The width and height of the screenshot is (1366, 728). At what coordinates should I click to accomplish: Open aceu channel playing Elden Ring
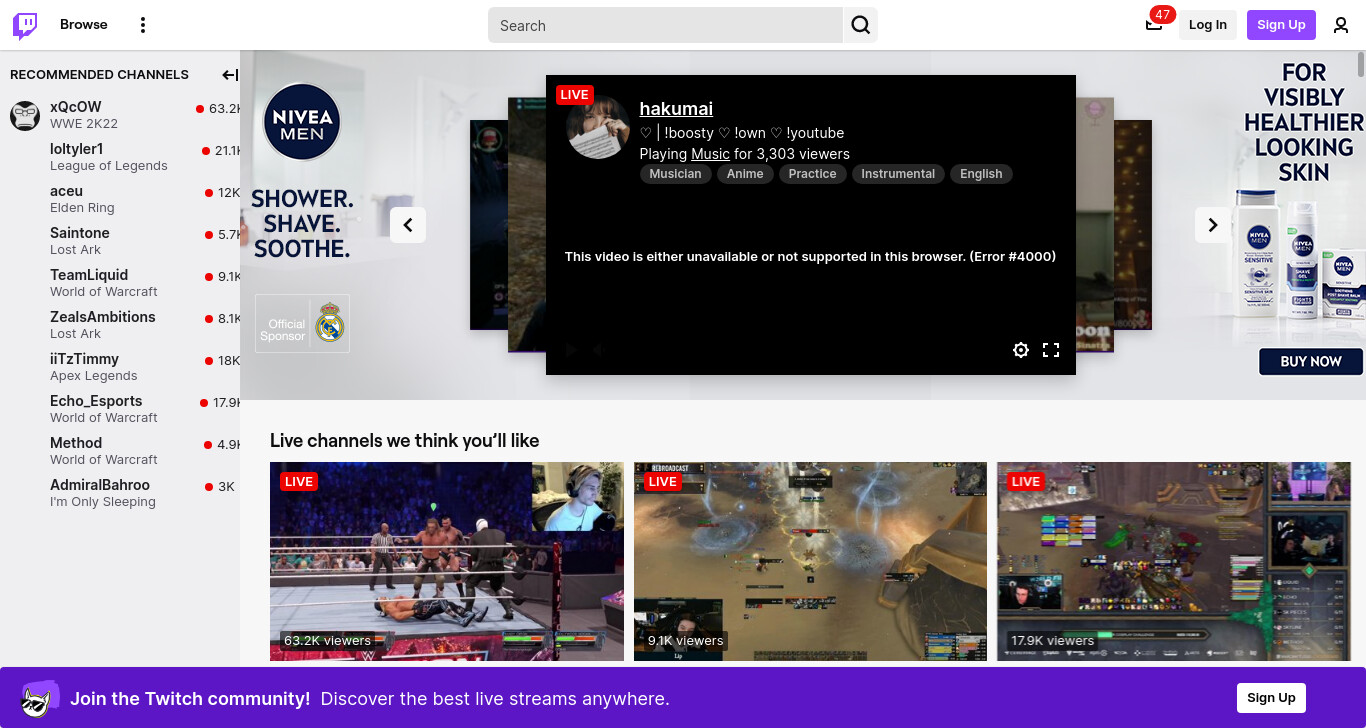pyautogui.click(x=120, y=199)
